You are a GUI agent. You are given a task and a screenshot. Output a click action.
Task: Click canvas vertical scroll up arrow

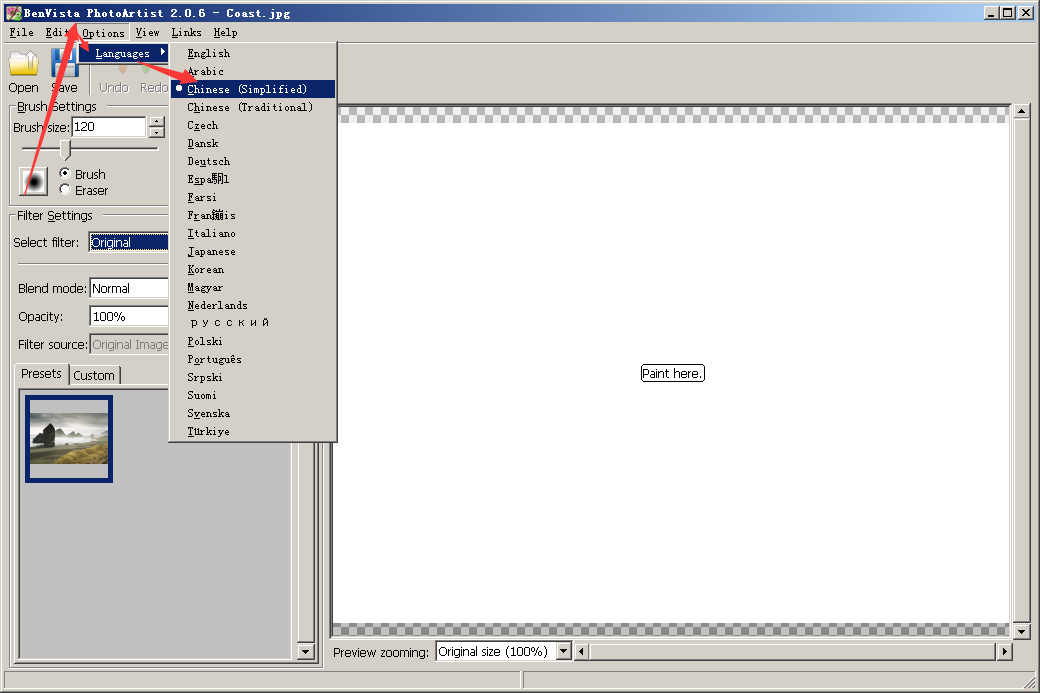click(x=1021, y=111)
